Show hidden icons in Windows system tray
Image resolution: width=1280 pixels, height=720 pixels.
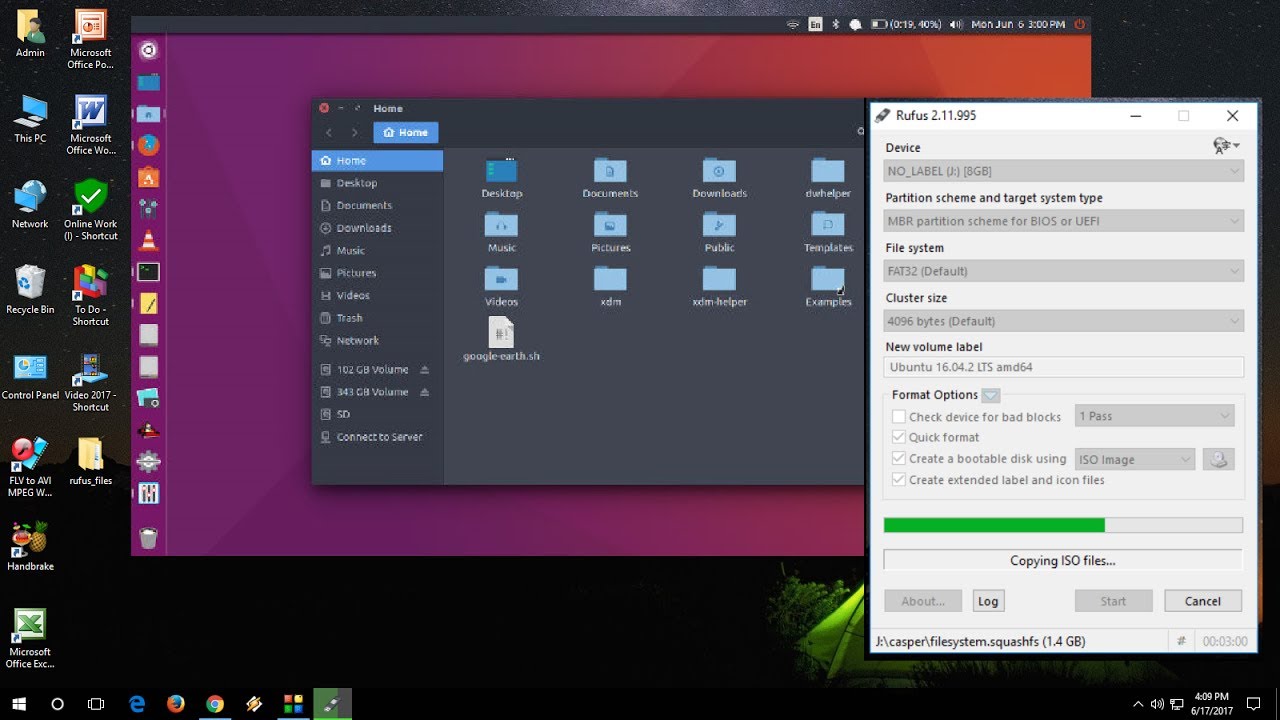click(1137, 704)
